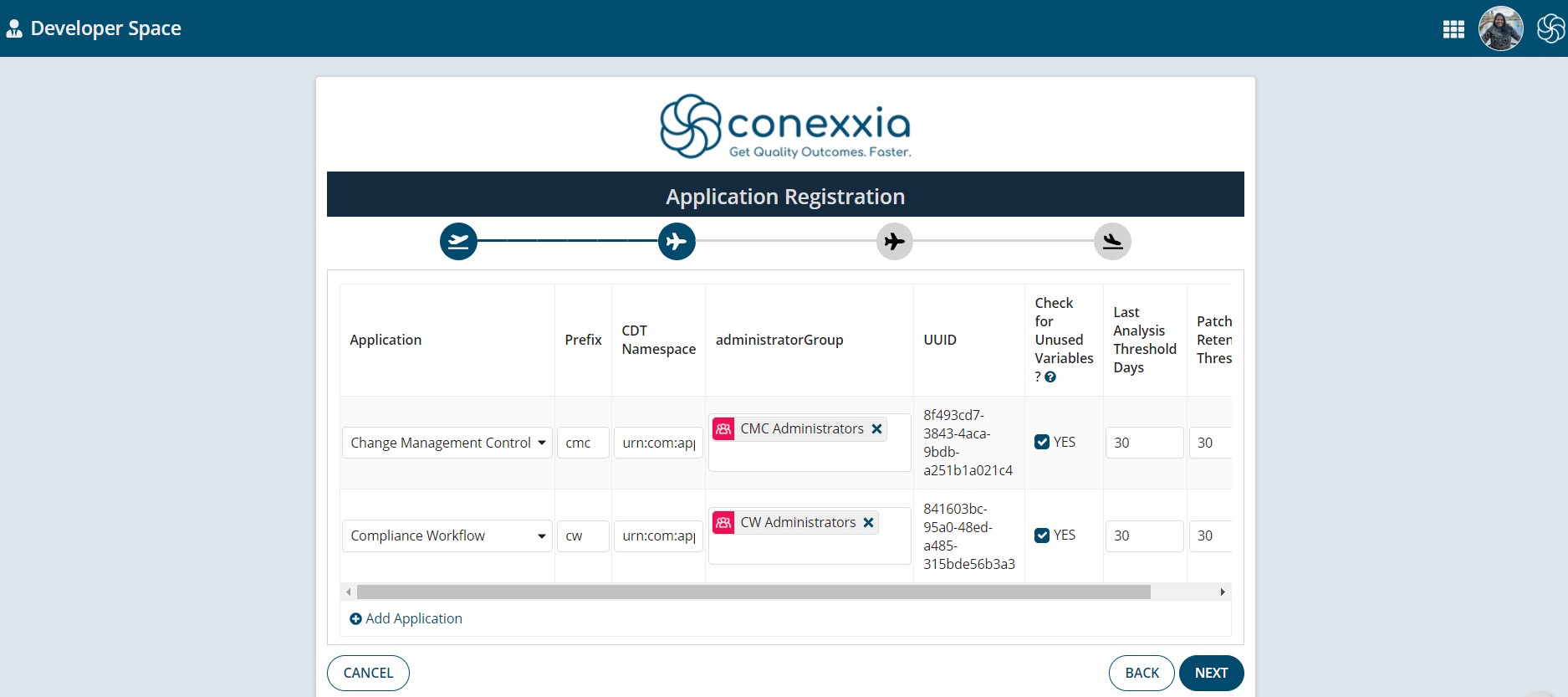The width and height of the screenshot is (1568, 697).
Task: Click the help icon for Unused Variables
Action: [1050, 377]
